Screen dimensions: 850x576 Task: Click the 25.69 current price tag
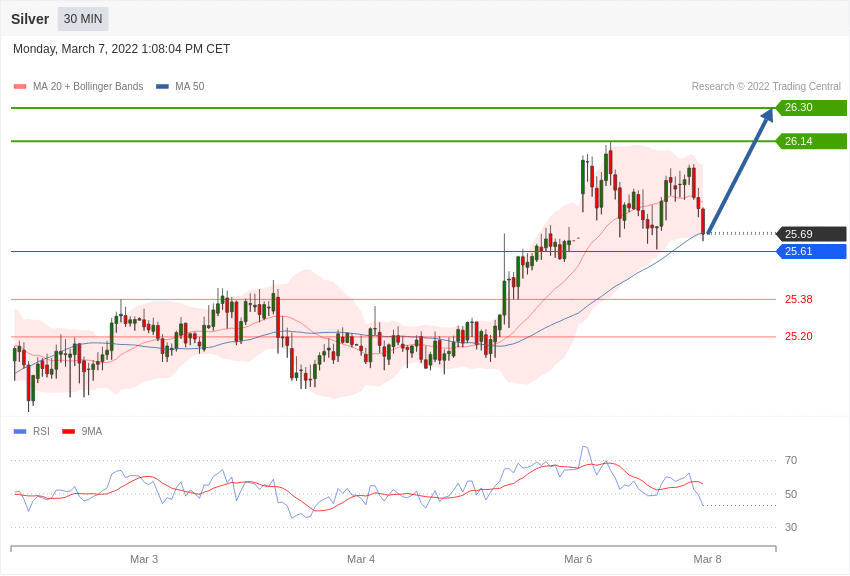[812, 234]
